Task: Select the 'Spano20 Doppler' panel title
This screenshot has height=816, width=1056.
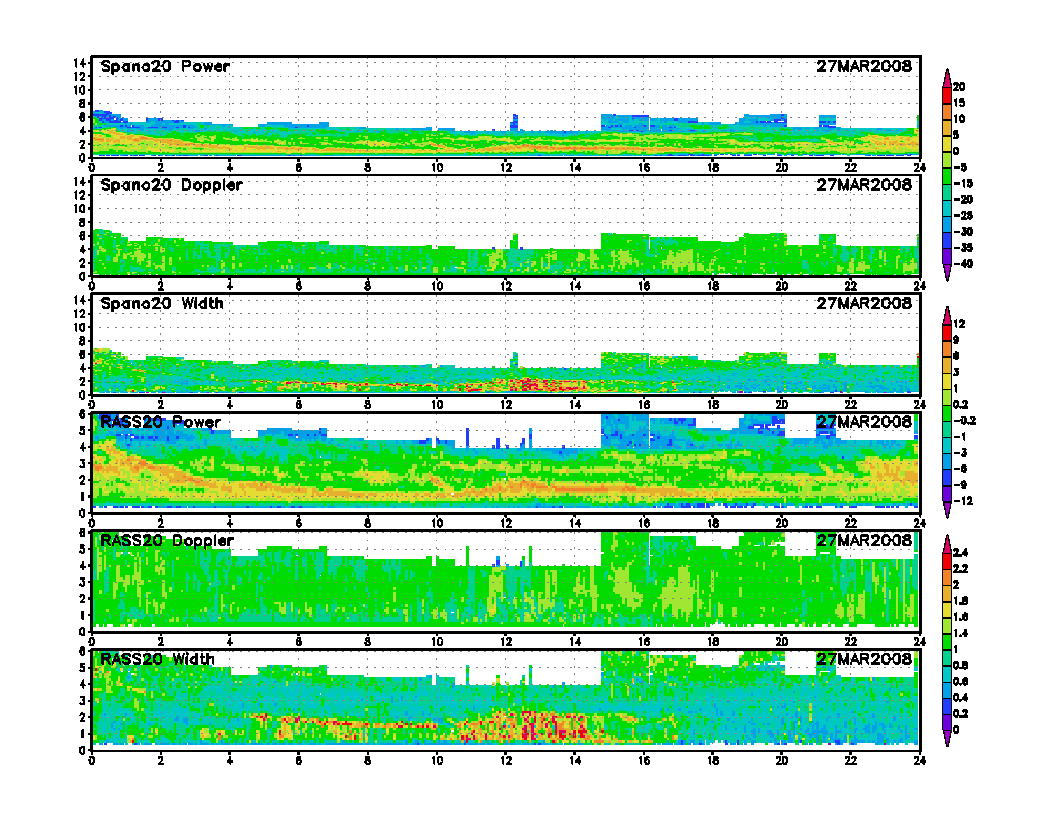Action: 171,186
